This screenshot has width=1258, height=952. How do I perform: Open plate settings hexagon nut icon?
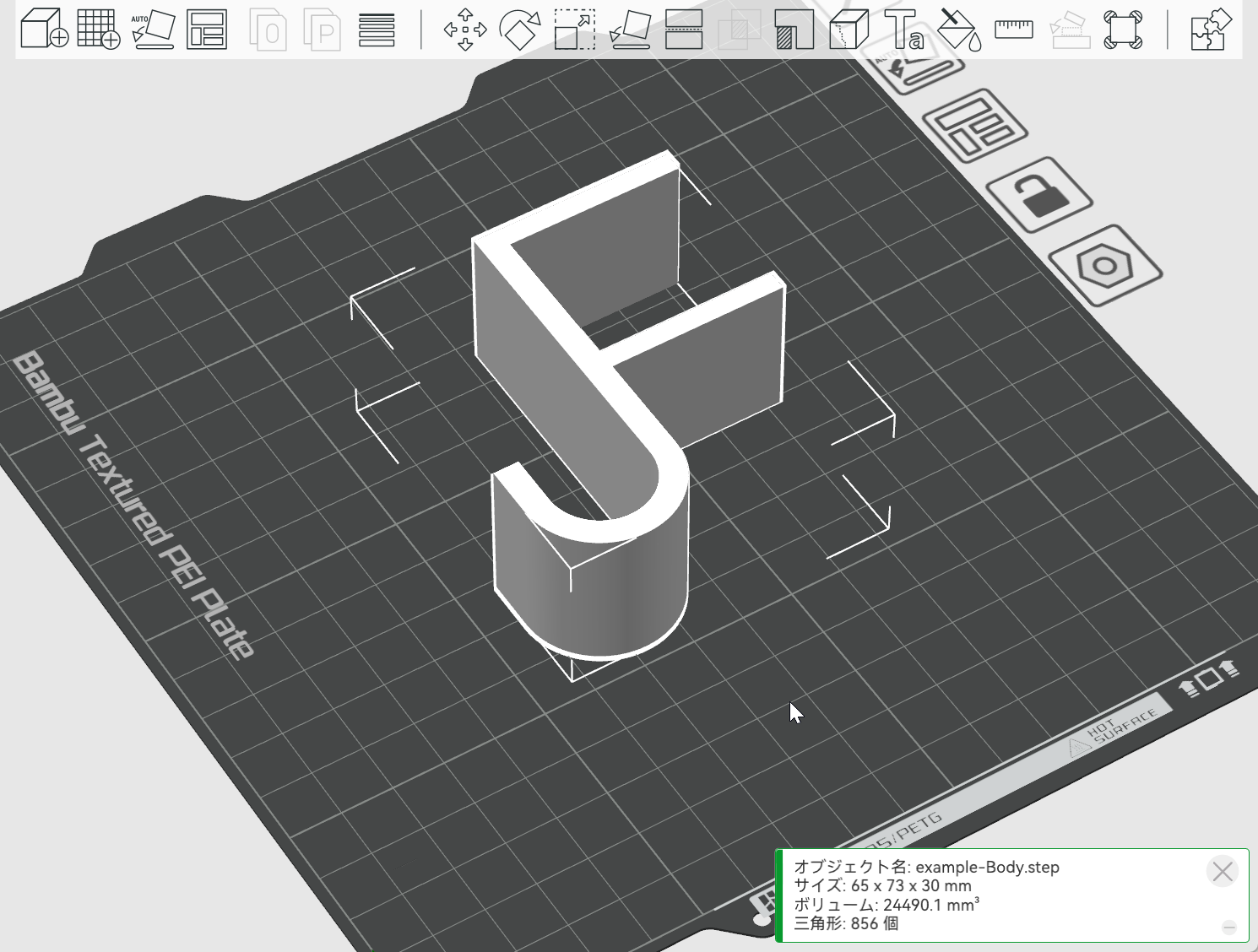1104,267
